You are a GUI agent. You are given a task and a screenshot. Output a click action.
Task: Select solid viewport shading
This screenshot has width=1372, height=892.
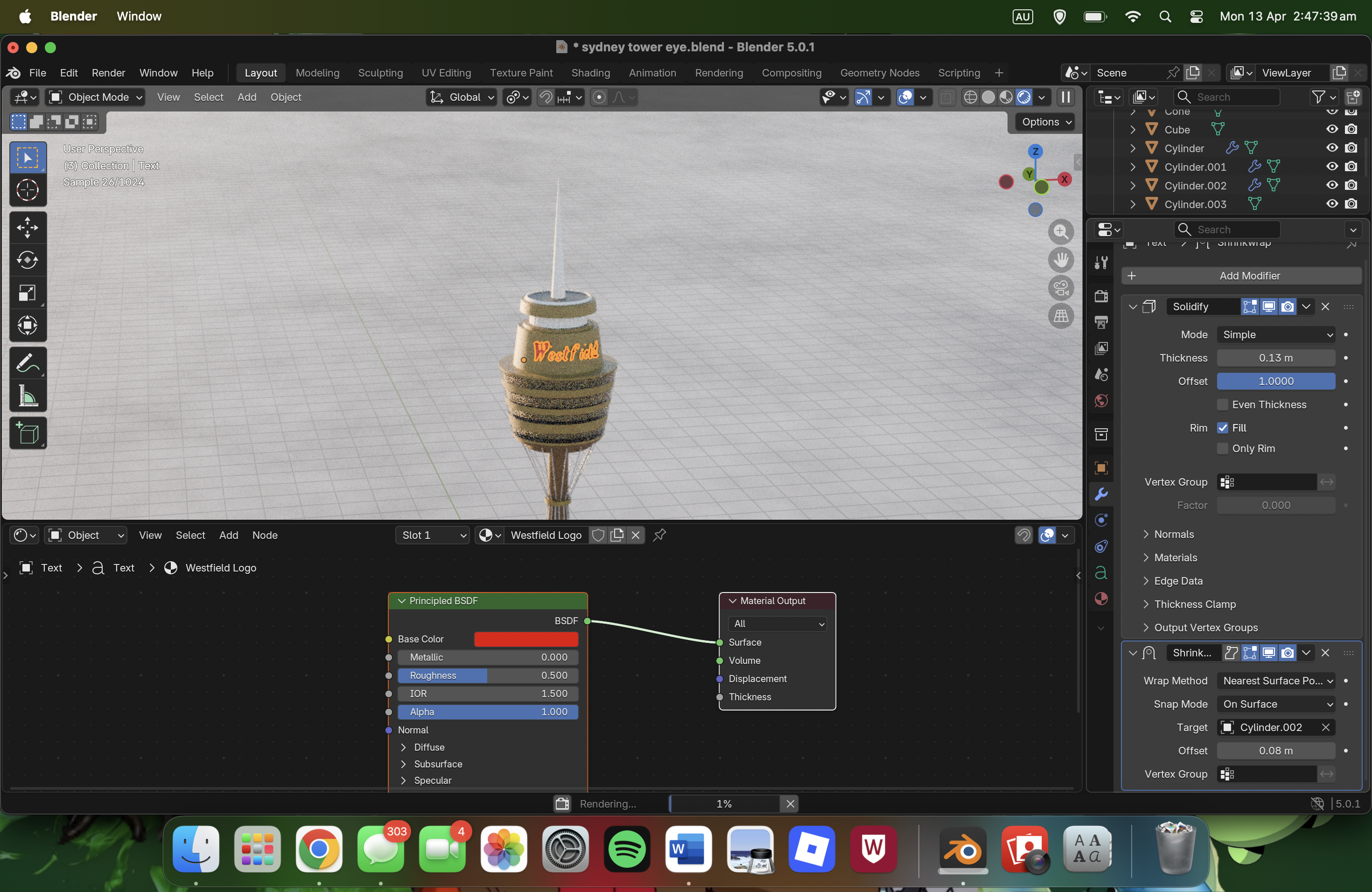[988, 98]
